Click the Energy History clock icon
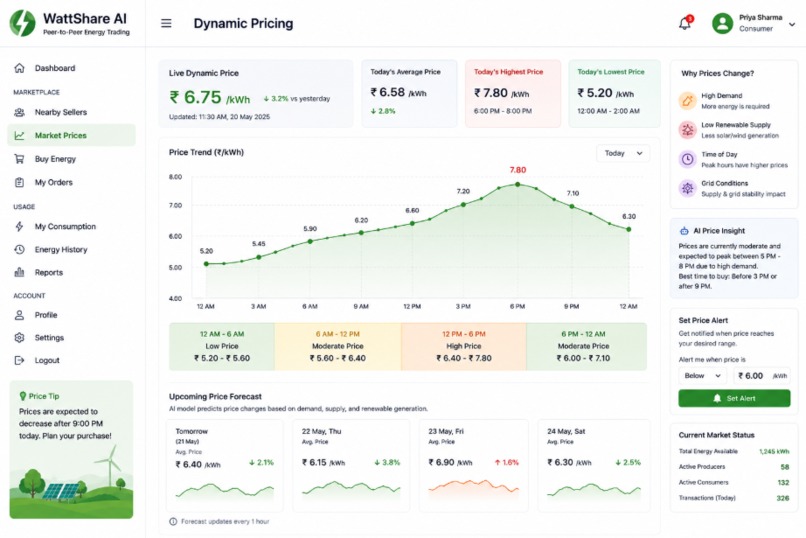The width and height of the screenshot is (806, 538). pos(20,250)
